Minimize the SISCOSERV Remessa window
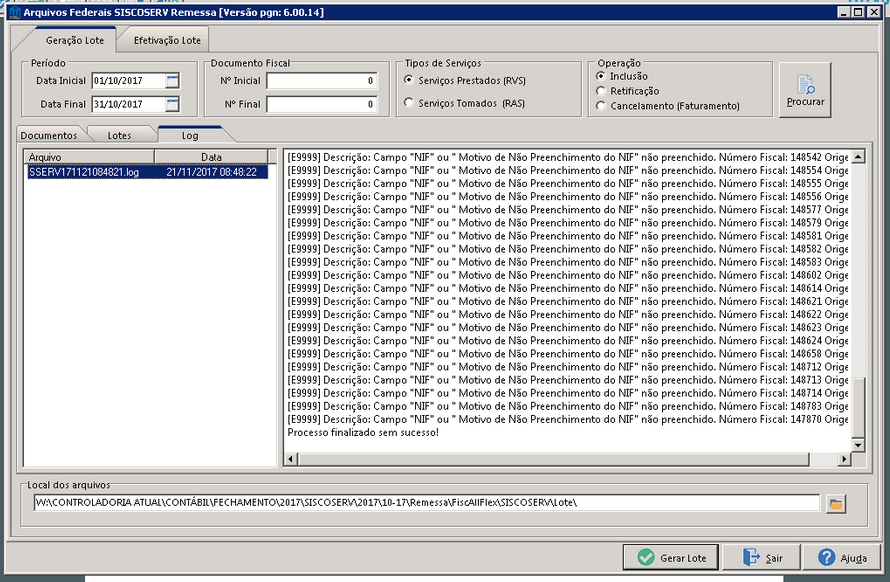 (x=844, y=12)
